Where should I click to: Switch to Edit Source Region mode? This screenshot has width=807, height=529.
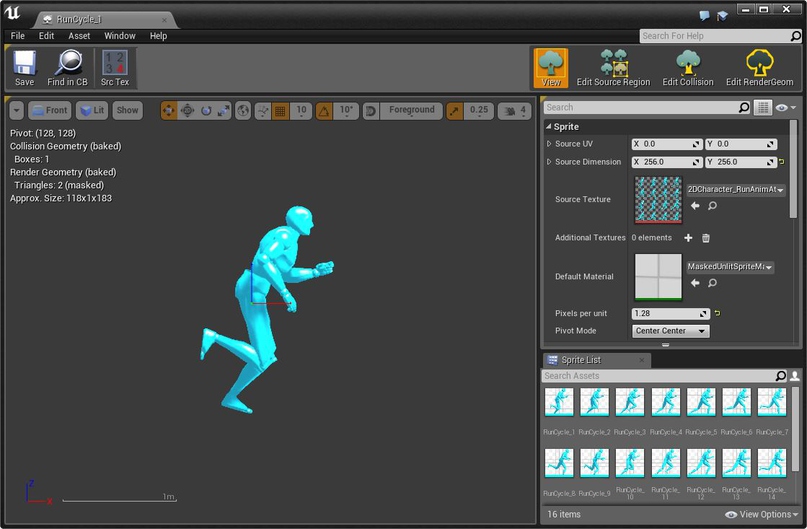pos(613,68)
